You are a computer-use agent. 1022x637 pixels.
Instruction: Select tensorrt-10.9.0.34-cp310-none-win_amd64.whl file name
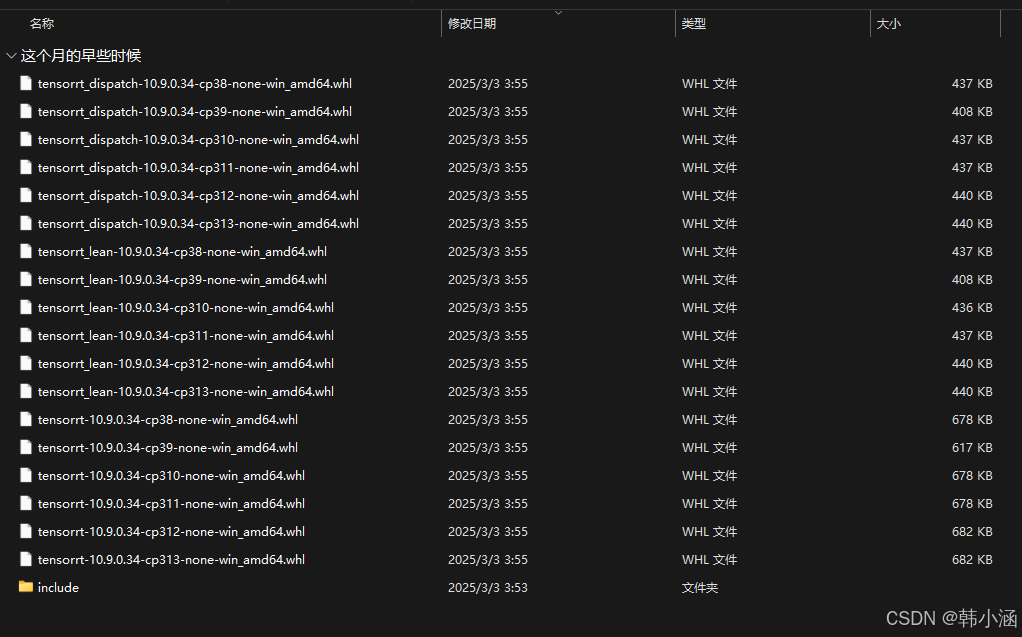pos(171,476)
